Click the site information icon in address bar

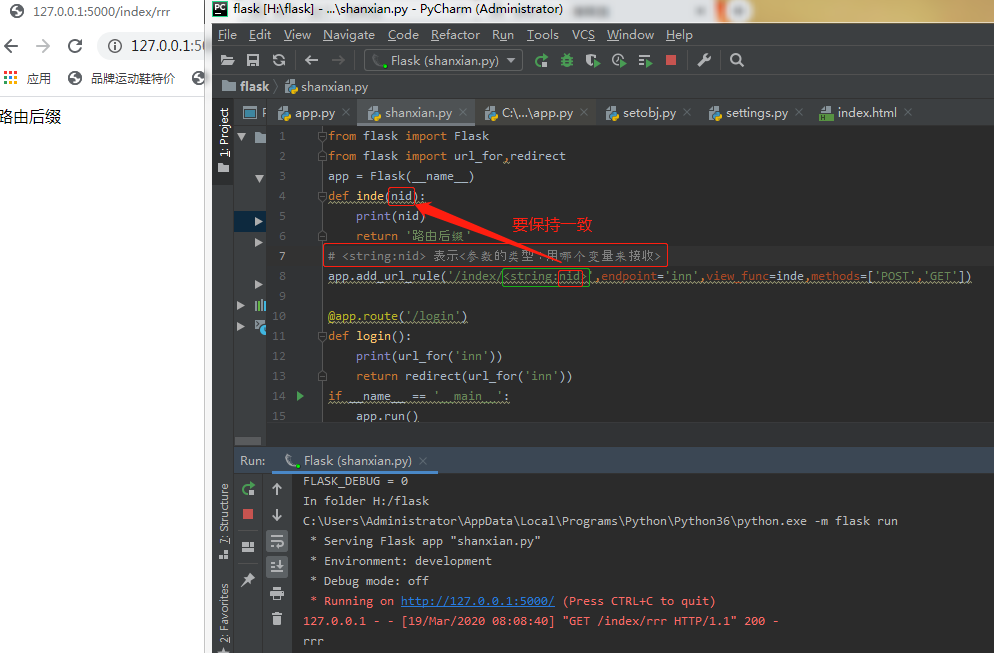click(x=115, y=46)
